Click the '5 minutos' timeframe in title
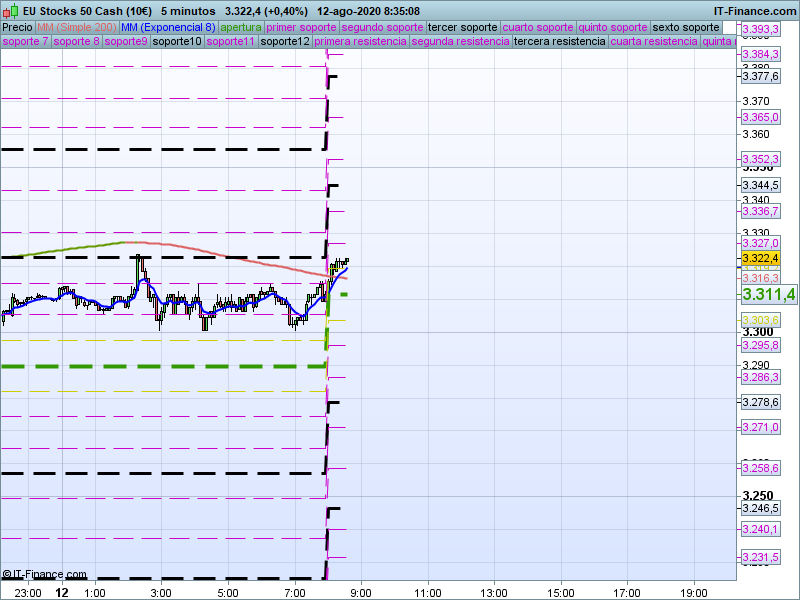Viewport: 800px width, 600px height. [188, 11]
